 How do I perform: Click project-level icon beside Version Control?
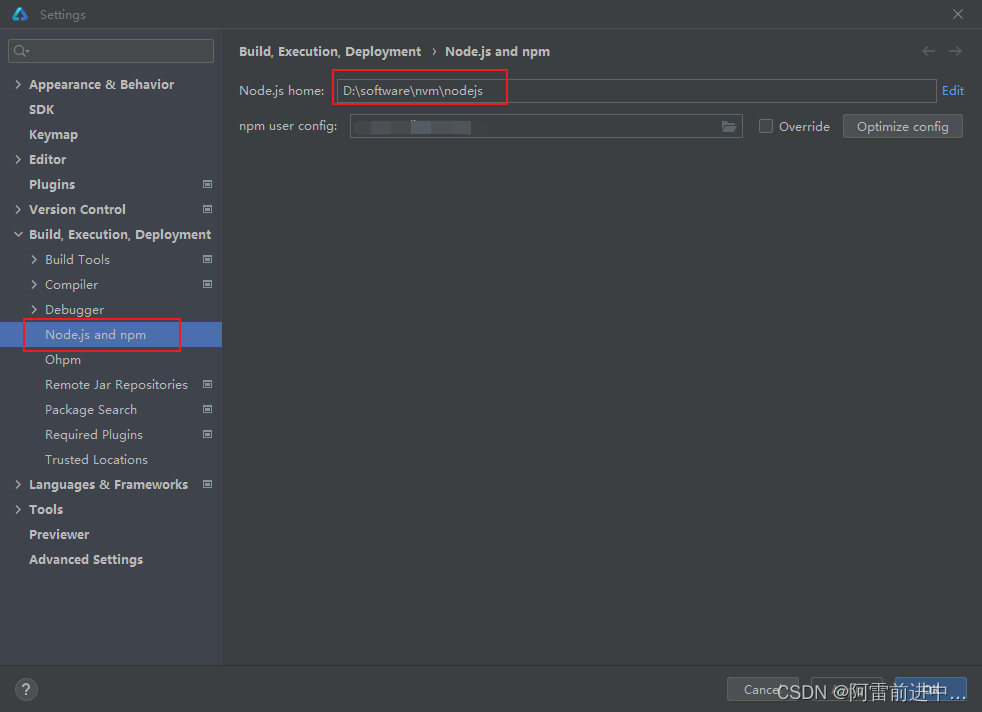pyautogui.click(x=207, y=209)
